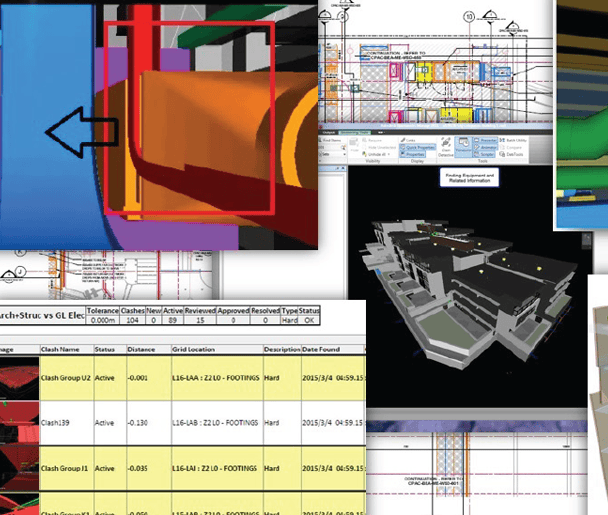Viewport: 608px width, 515px height.
Task: Click grid bubble J on the plan drawing
Action: coord(20,271)
